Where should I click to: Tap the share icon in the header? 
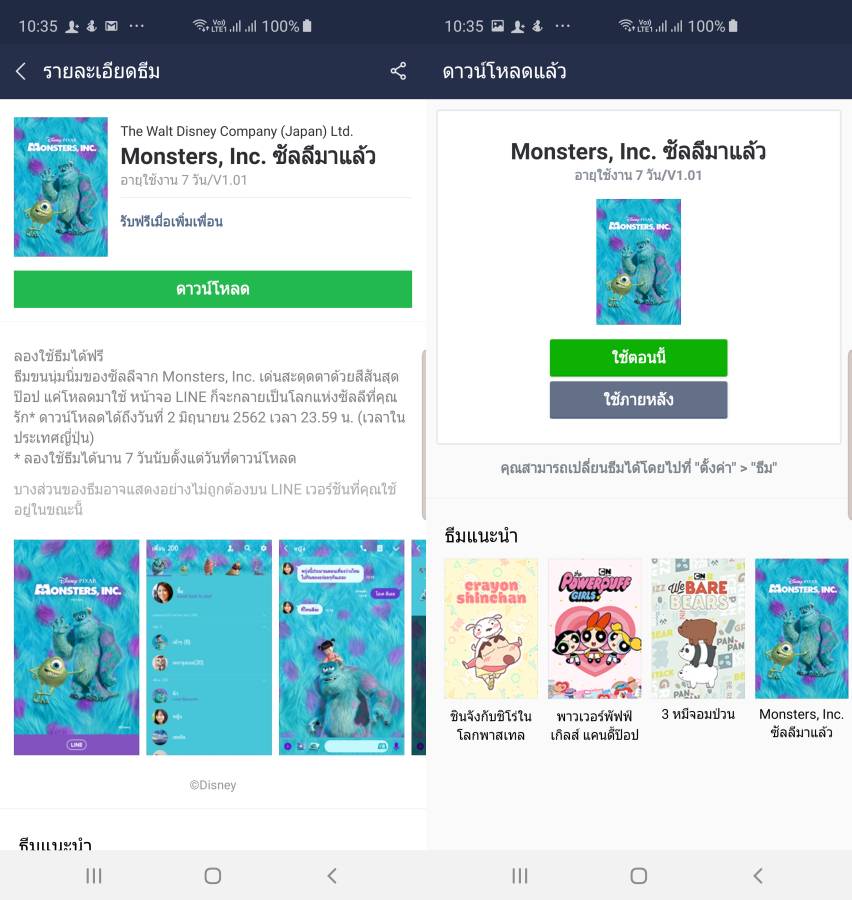tap(398, 71)
